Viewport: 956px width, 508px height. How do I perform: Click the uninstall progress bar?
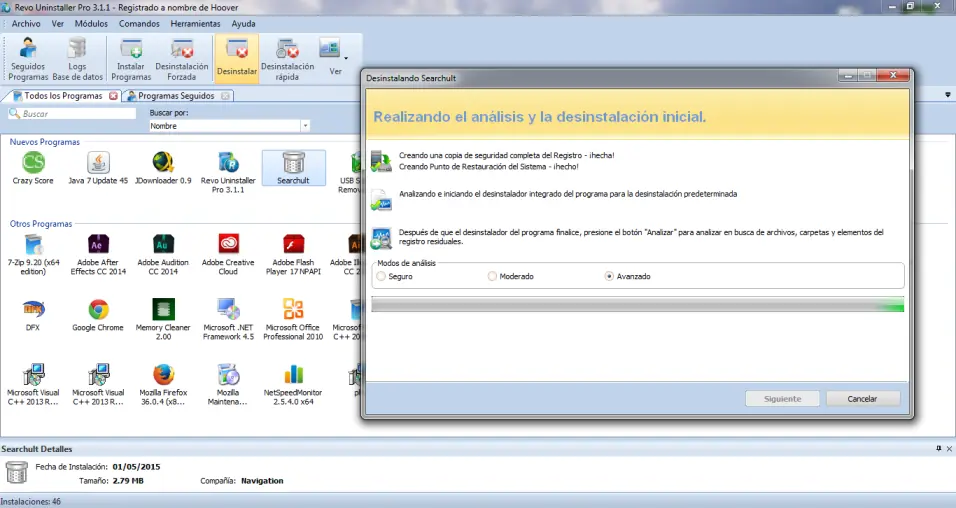click(638, 305)
